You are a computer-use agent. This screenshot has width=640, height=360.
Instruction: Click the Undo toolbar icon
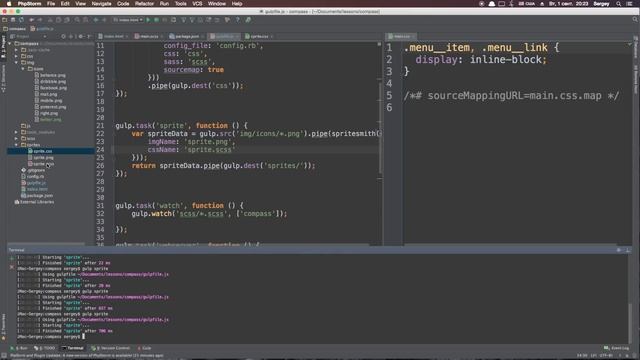[x=31, y=20]
